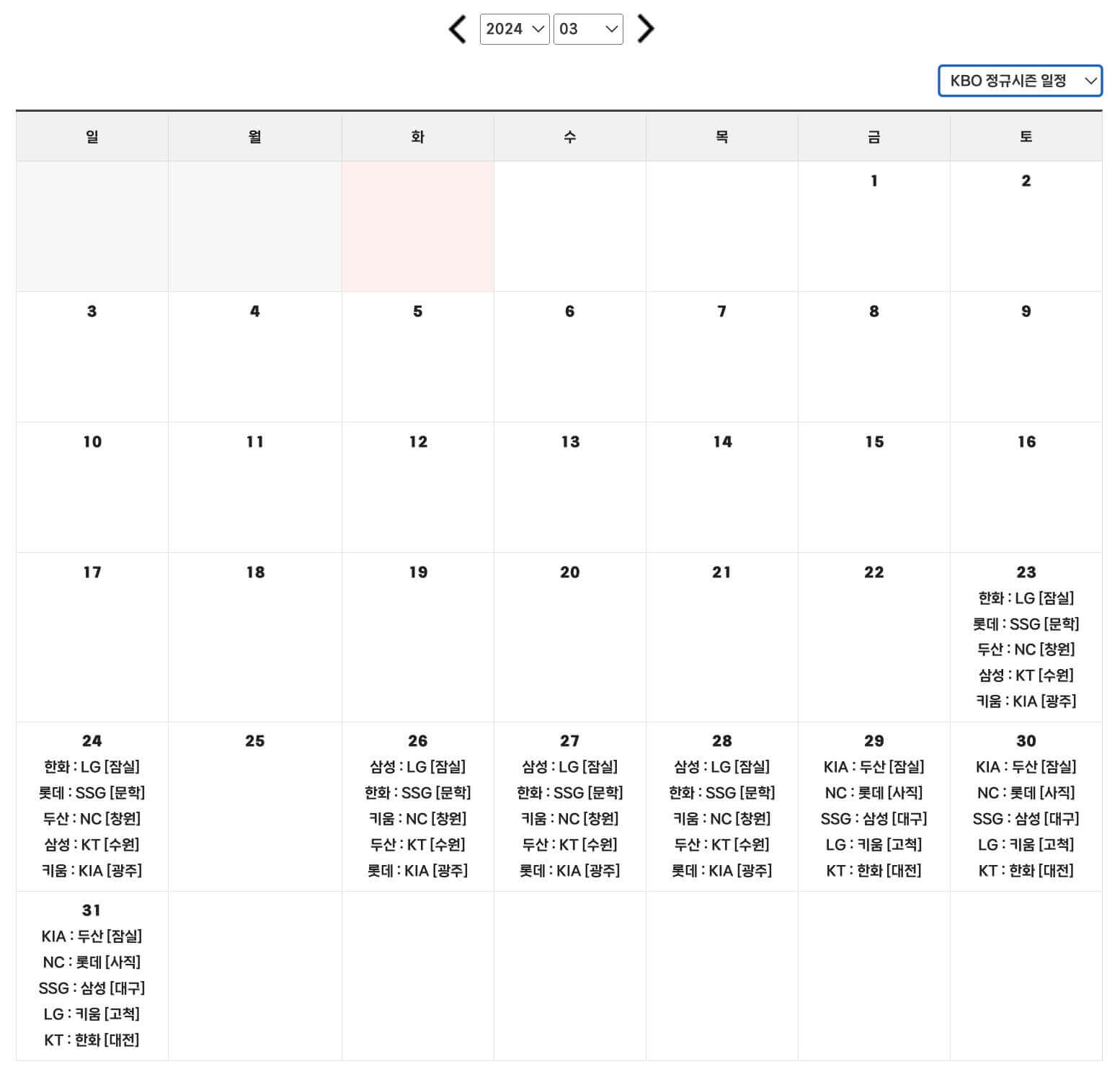Click the next month arrow

click(646, 29)
